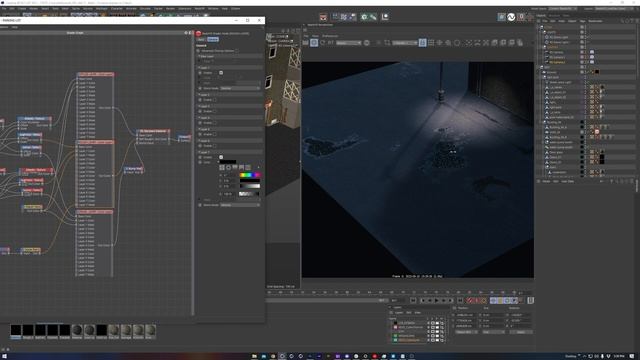Screen dimensions: 640x360
Task: Click the notification icon at taskbar's far right
Action: click(632, 356)
